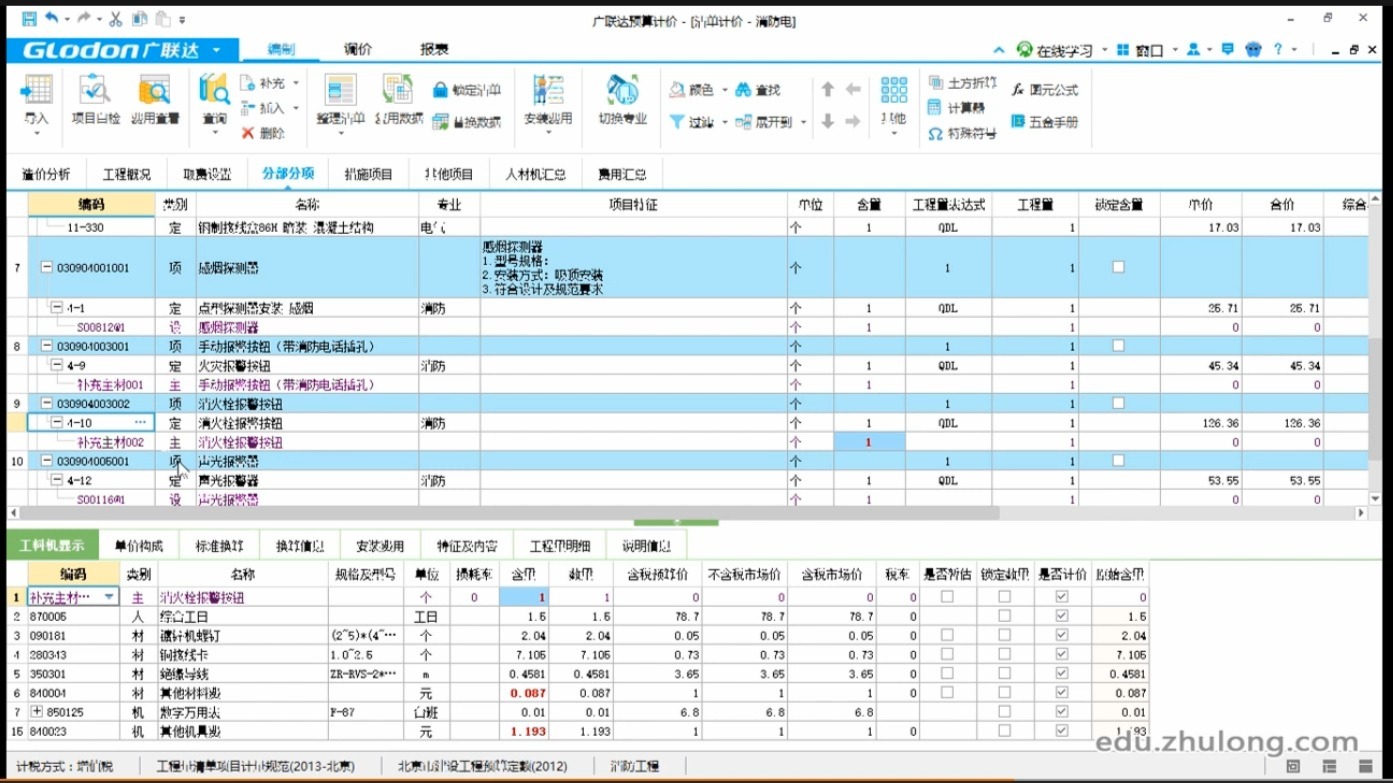Collapse tree node 030904003001
Viewport: 1393px width, 783px height.
tap(46, 346)
